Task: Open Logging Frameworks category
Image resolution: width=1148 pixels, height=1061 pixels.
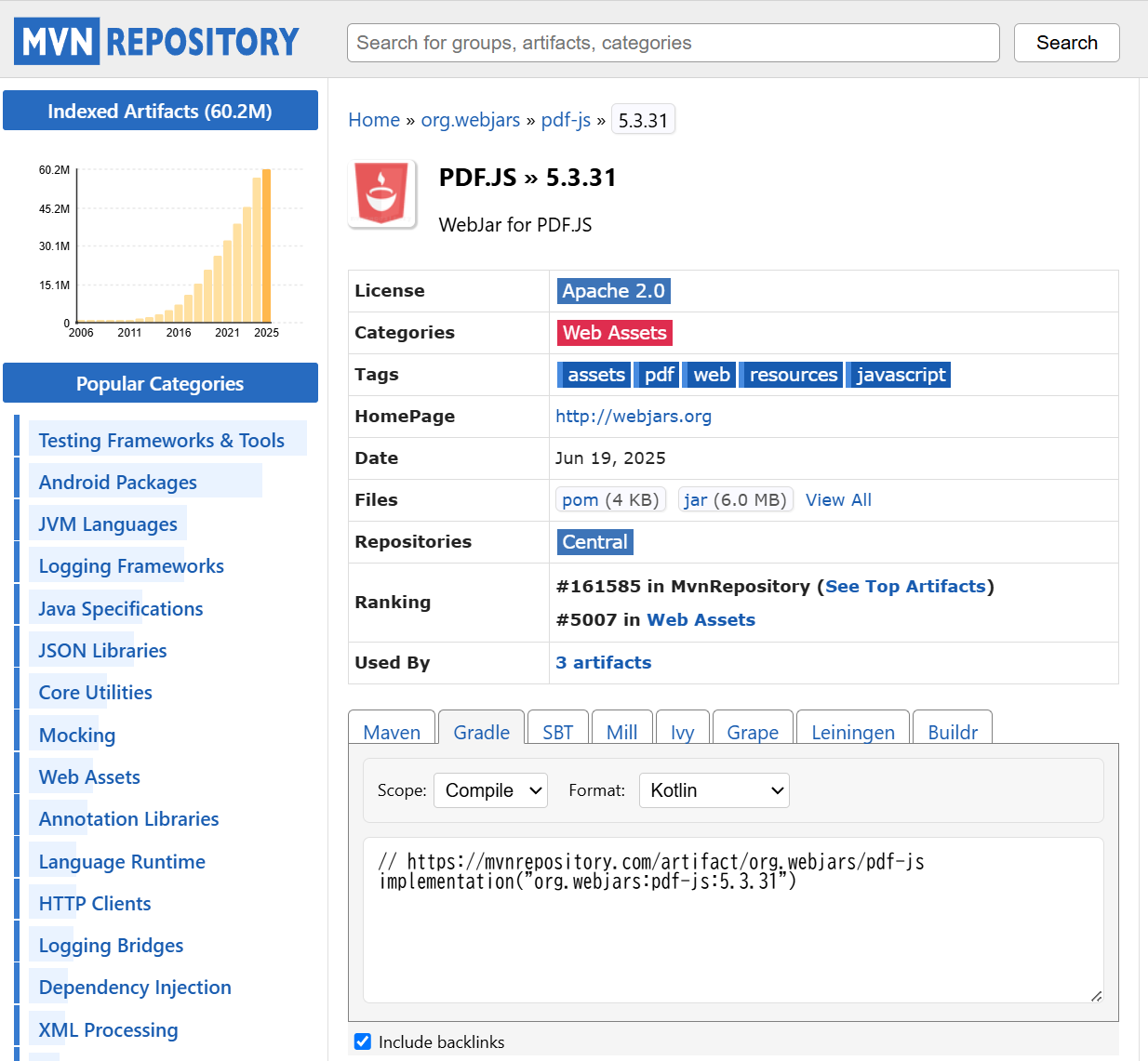Action: [131, 566]
